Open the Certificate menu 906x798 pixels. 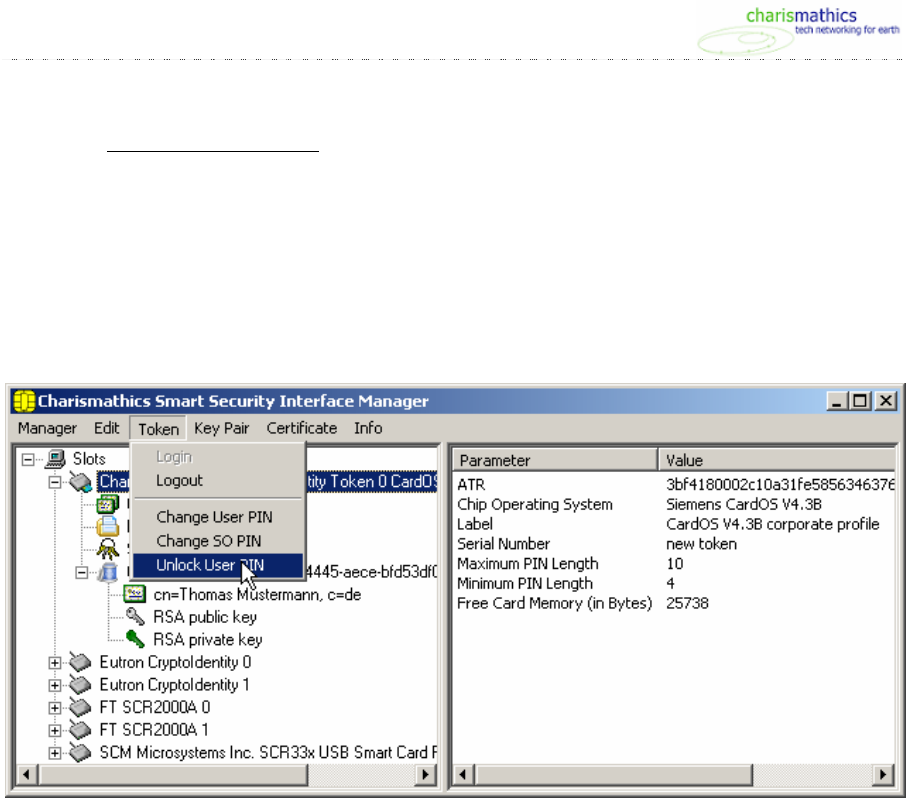pyautogui.click(x=302, y=428)
